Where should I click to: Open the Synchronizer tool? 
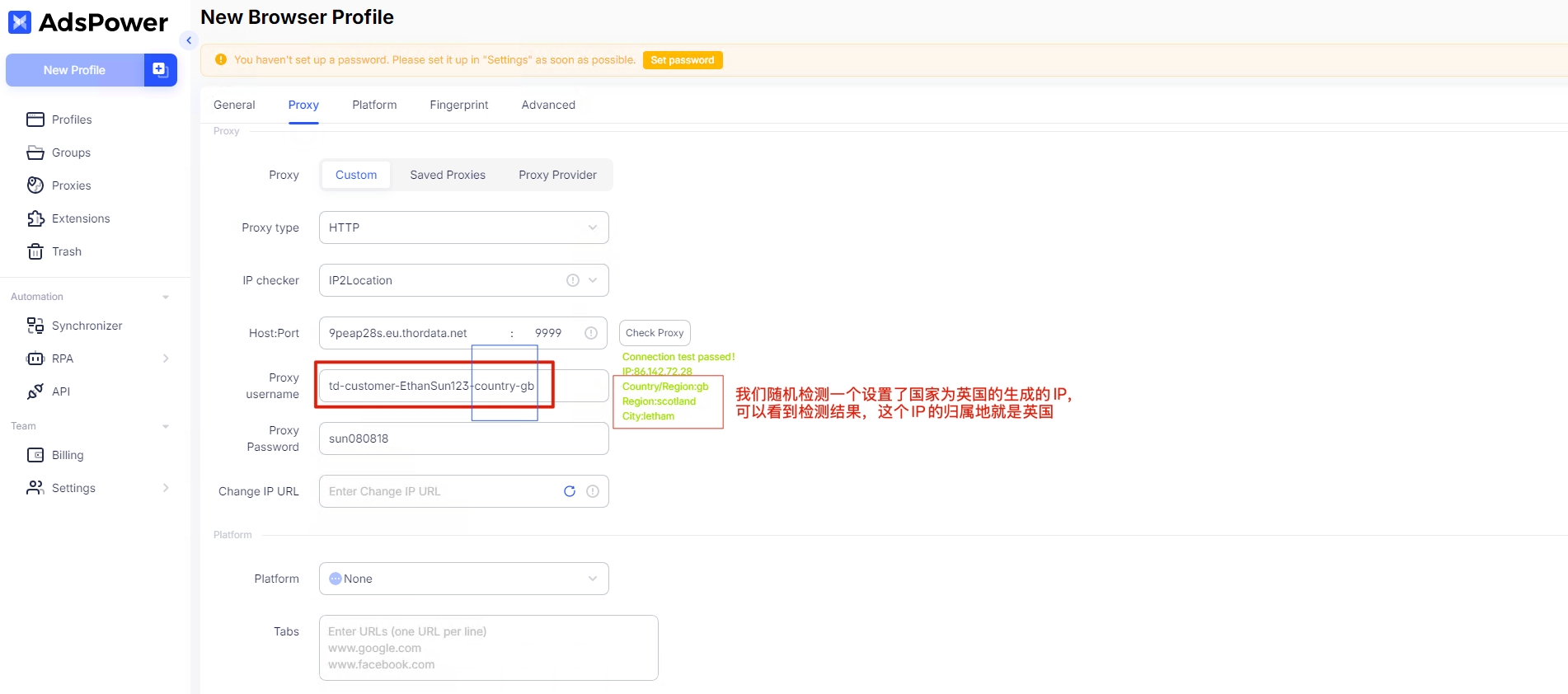pos(87,326)
